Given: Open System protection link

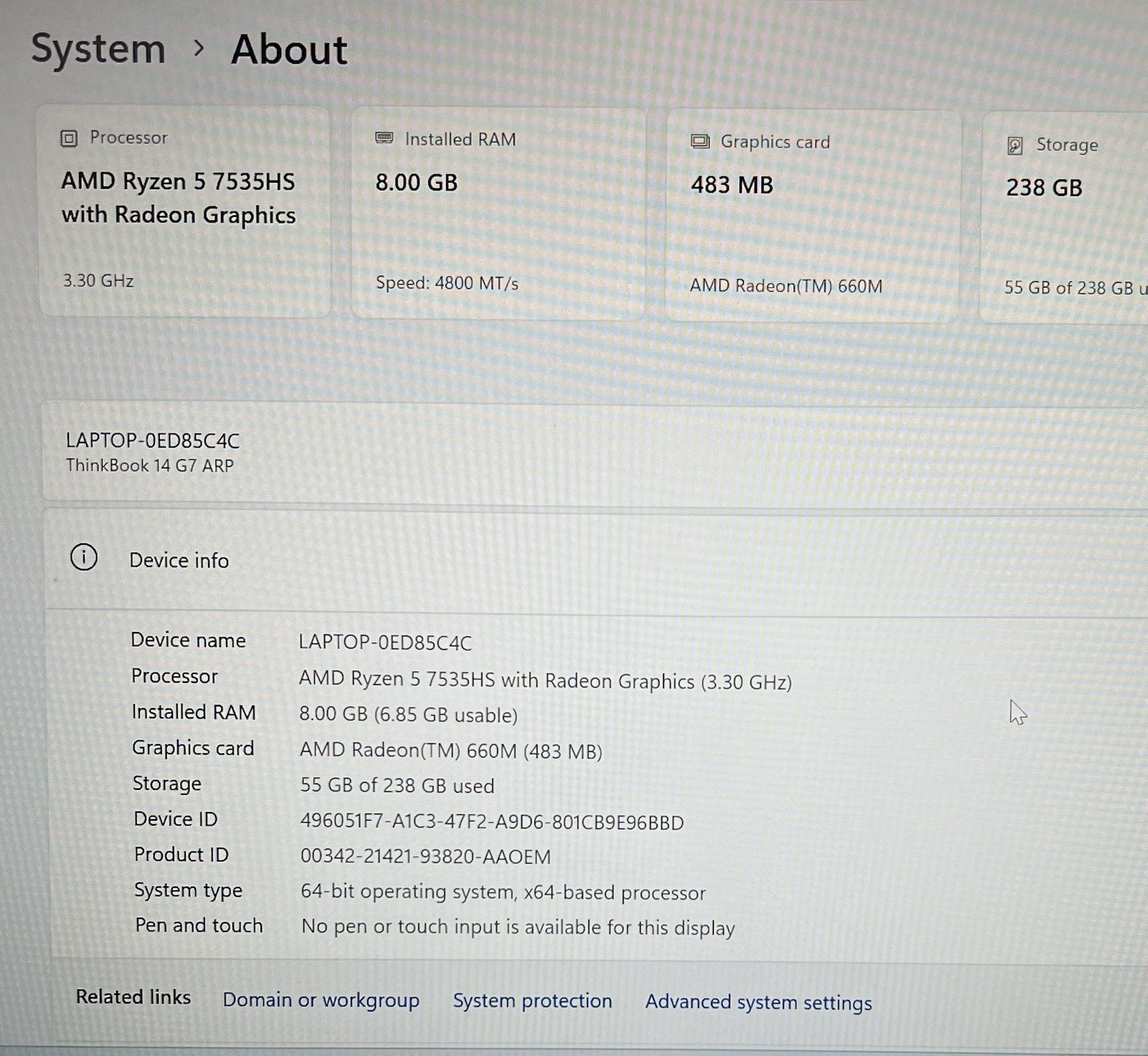Looking at the screenshot, I should (532, 1001).
